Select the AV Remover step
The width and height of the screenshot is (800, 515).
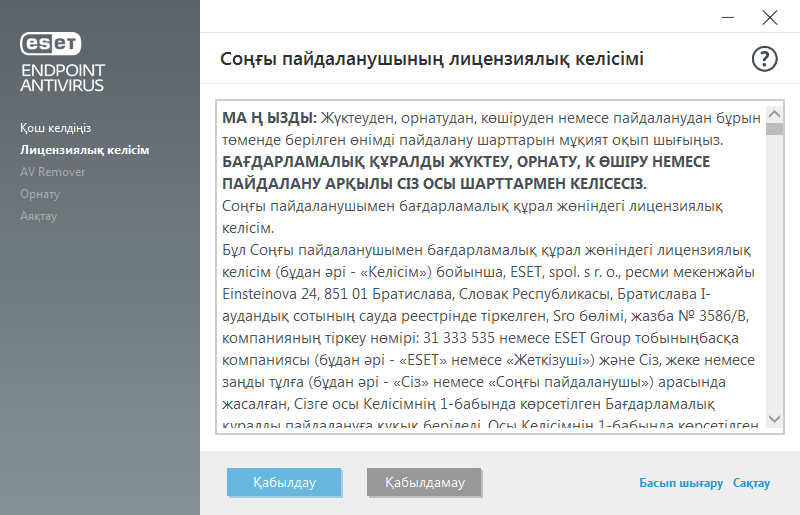pos(53,172)
